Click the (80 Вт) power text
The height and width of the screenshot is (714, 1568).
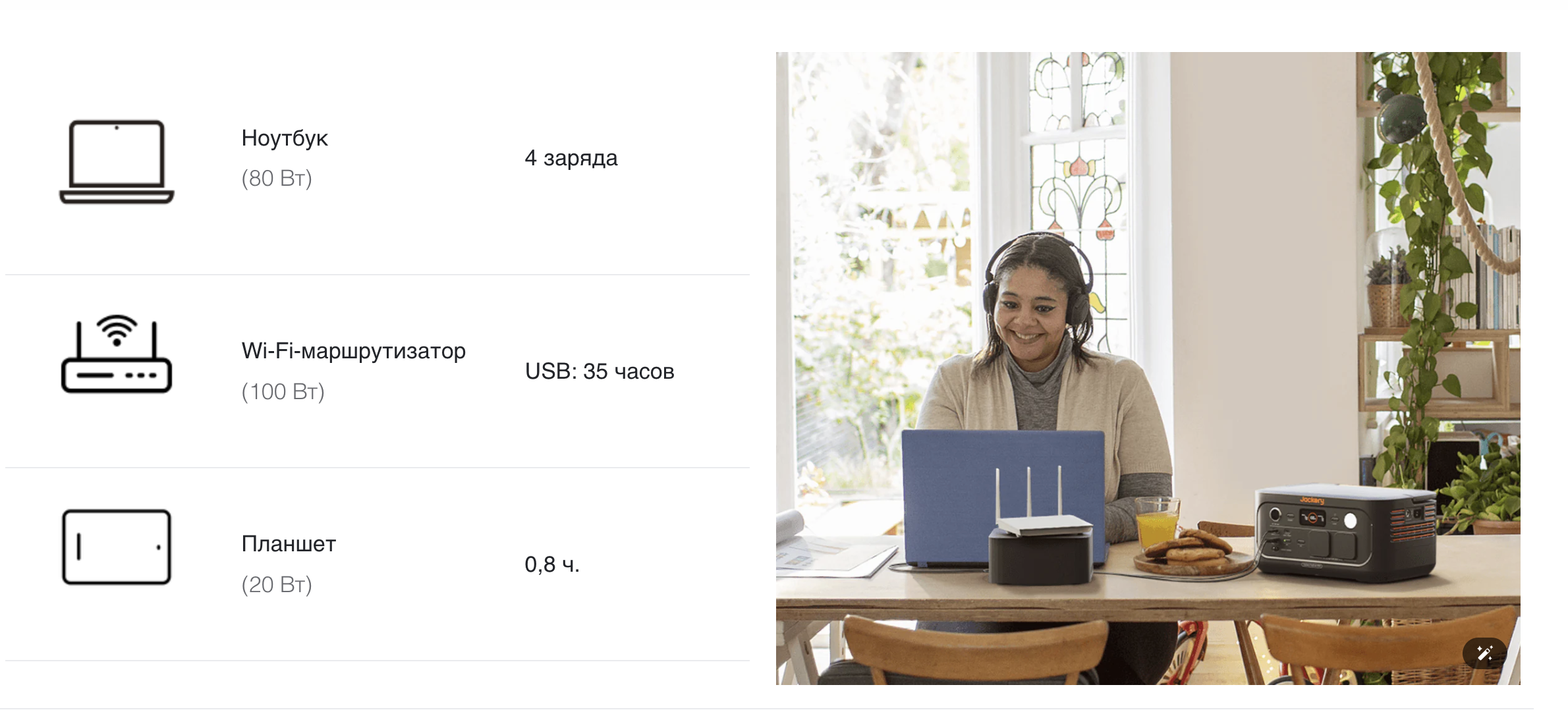[277, 178]
